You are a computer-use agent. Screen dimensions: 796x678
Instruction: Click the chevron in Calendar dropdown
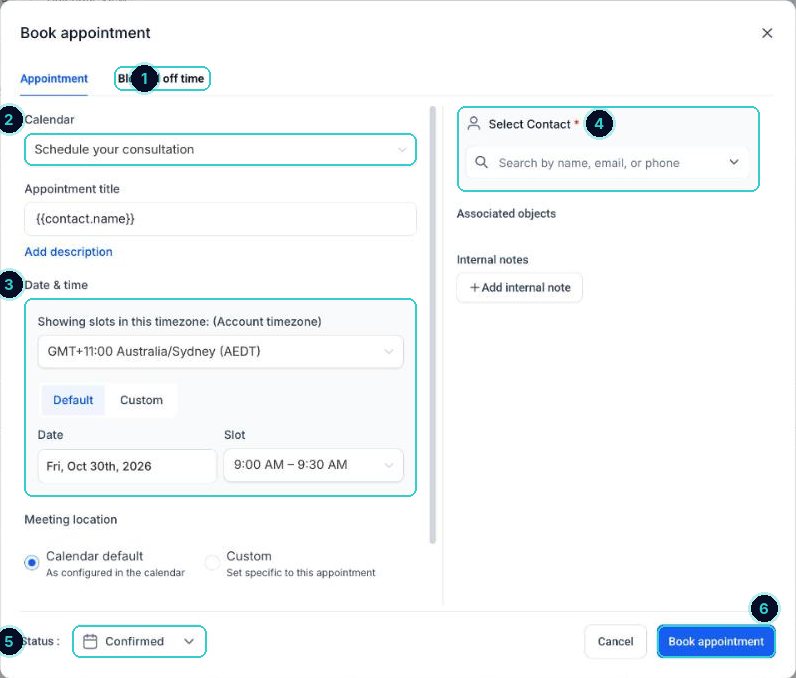(x=402, y=150)
